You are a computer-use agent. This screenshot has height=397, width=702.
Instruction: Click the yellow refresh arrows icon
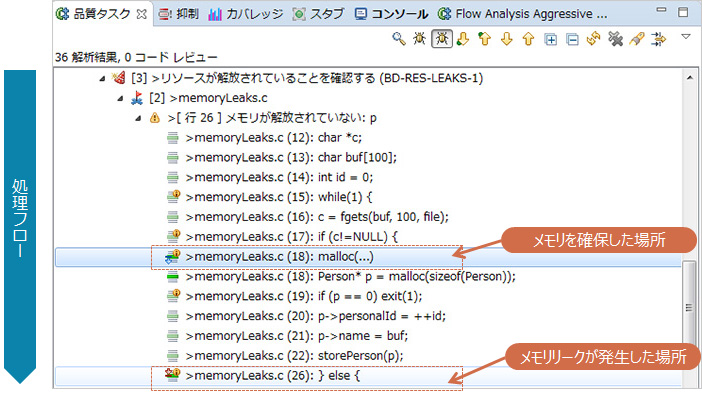[x=594, y=39]
